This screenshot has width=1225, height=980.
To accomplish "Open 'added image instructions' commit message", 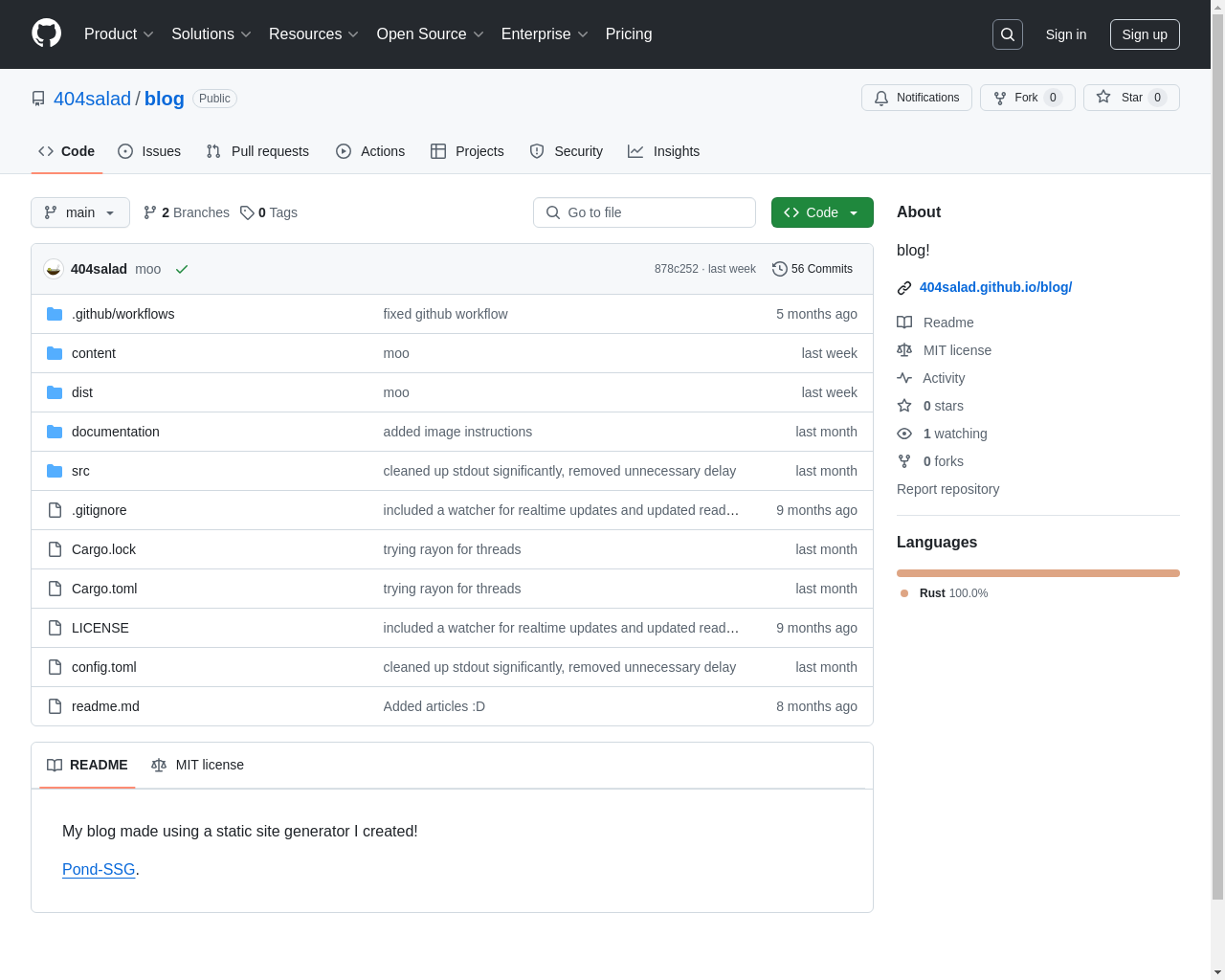I will [x=457, y=432].
